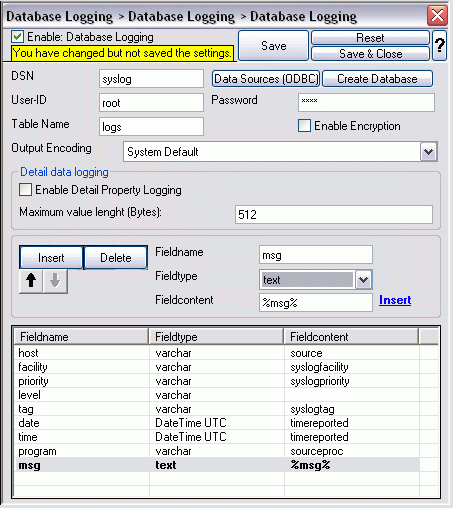Open Data Sources (ODBC) dialog

pos(266,79)
